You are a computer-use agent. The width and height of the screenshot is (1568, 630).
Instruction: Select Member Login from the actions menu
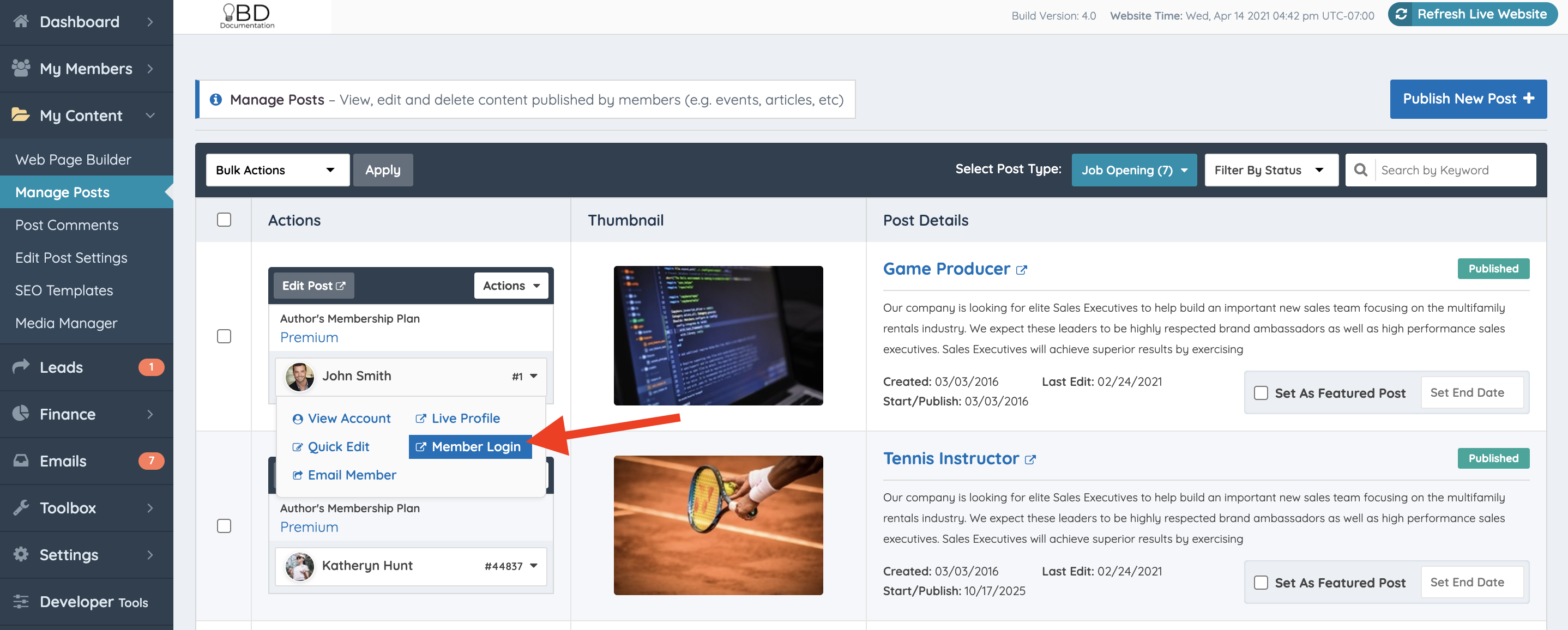tap(470, 446)
